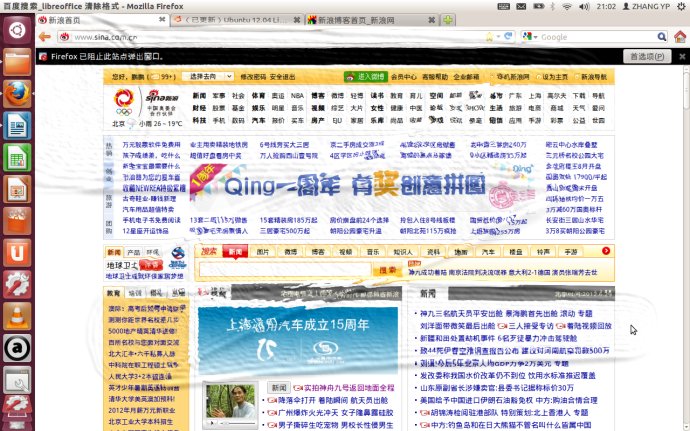The height and width of the screenshot is (431, 690).
Task: Select the 微博 search tab
Action: 290,252
